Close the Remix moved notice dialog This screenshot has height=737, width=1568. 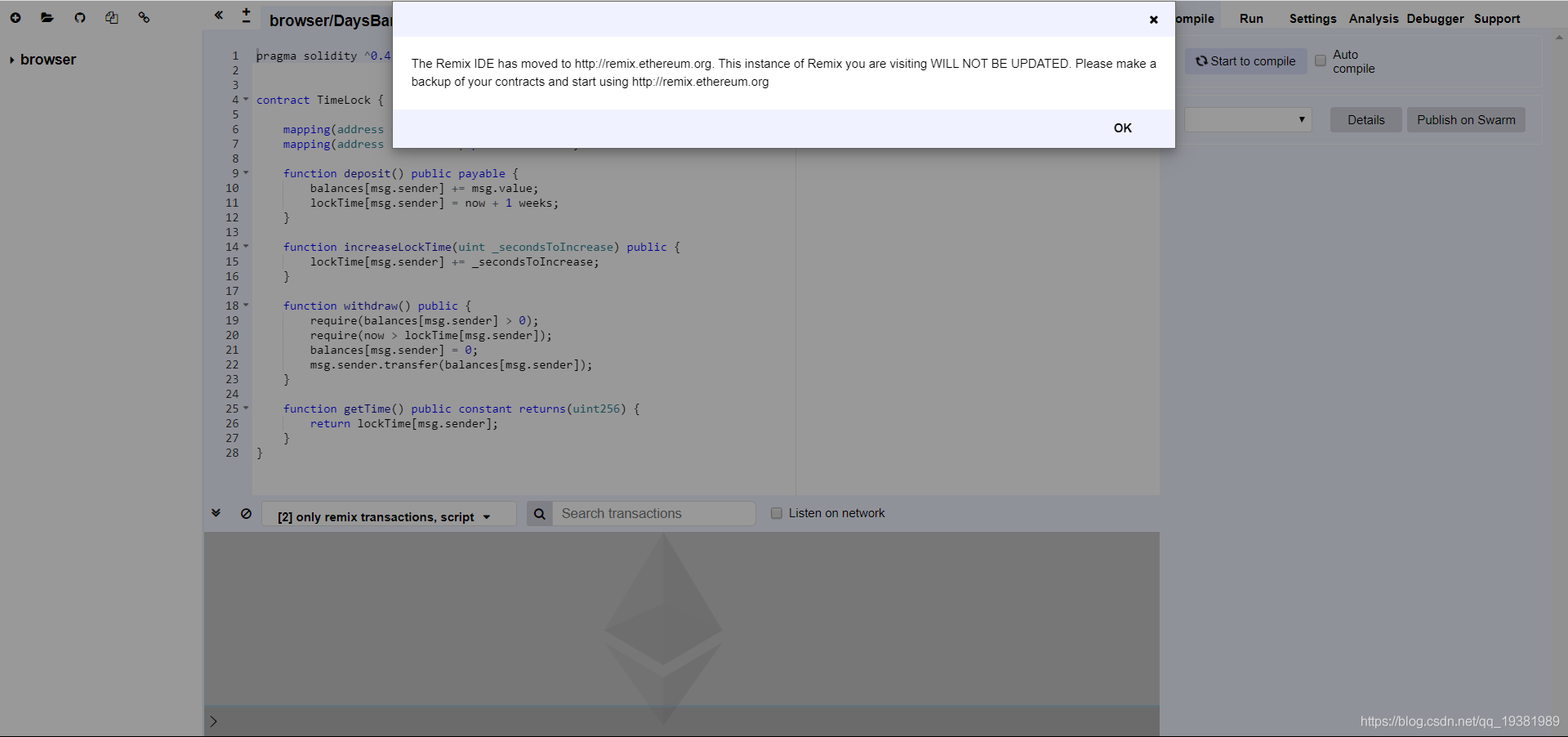coord(1153,20)
